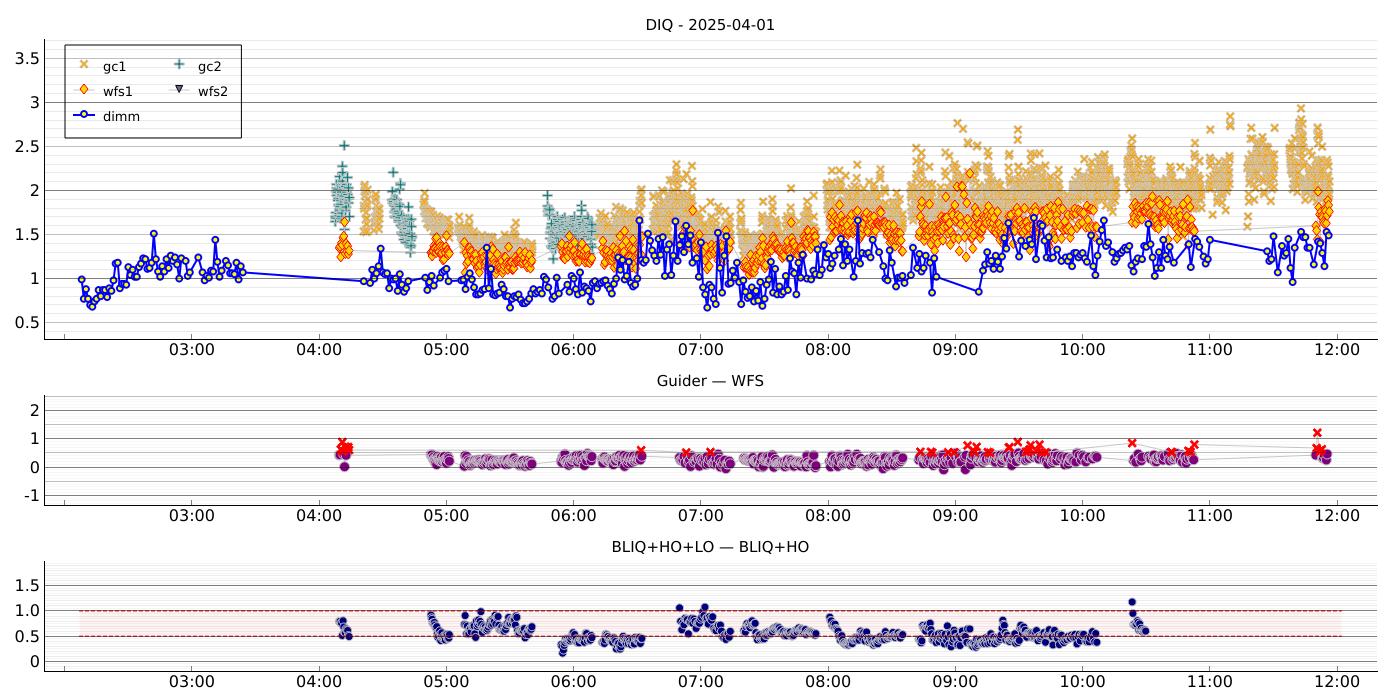Screen dimensions: 1400x700
Task: Click the 12:00 x-axis tick under DIQ plot
Action: click(x=1337, y=350)
